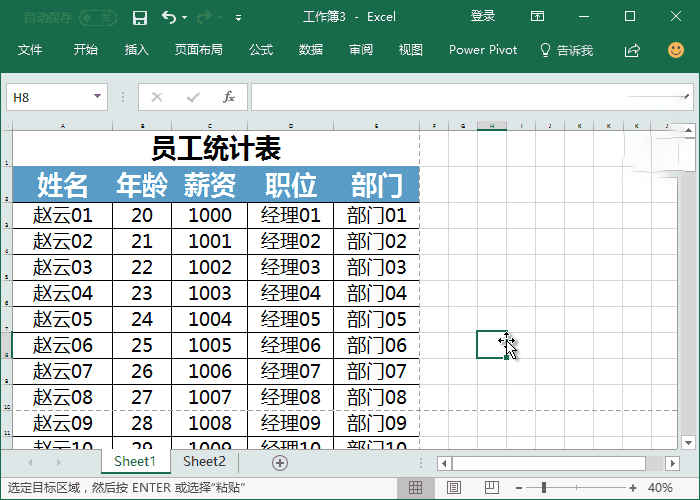Click the 告诉我 lightbulb search box
Viewport: 700px width, 500px height.
[566, 50]
